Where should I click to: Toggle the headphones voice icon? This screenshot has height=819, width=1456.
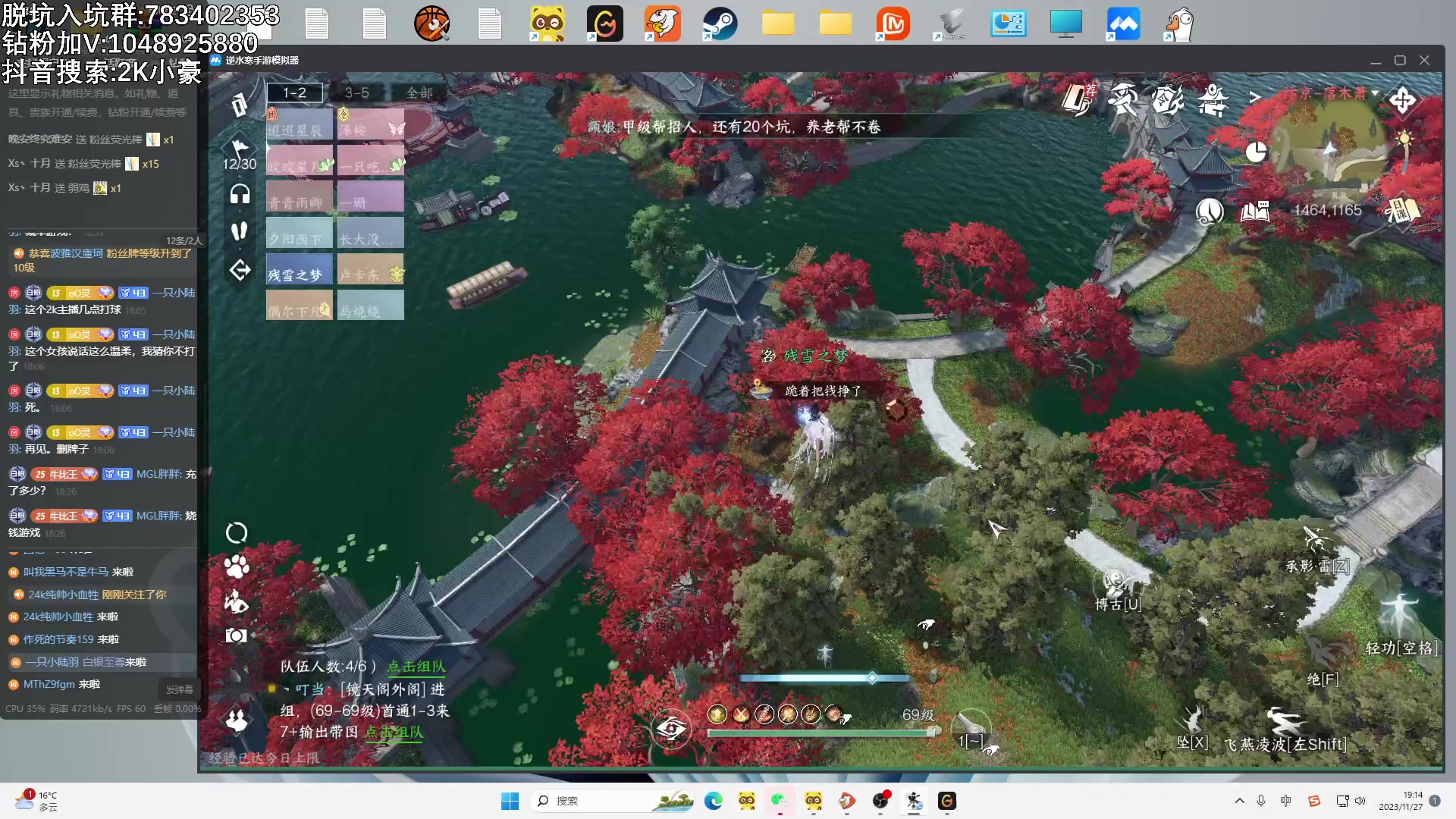coord(240,194)
